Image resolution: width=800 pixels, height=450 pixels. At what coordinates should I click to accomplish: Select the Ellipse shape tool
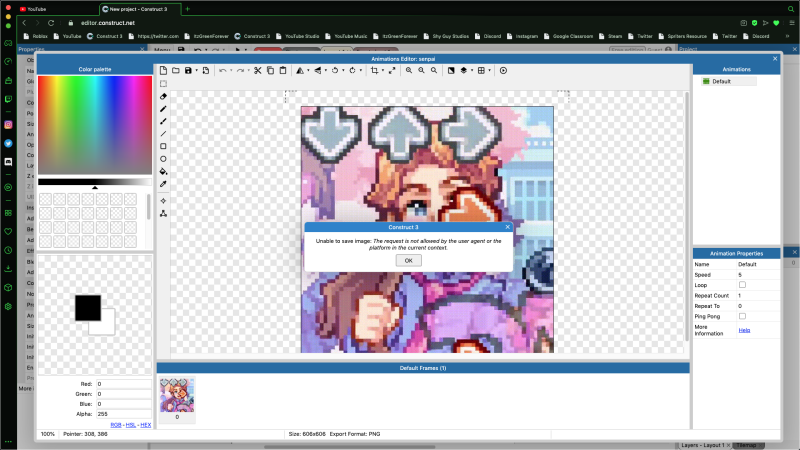(x=163, y=159)
